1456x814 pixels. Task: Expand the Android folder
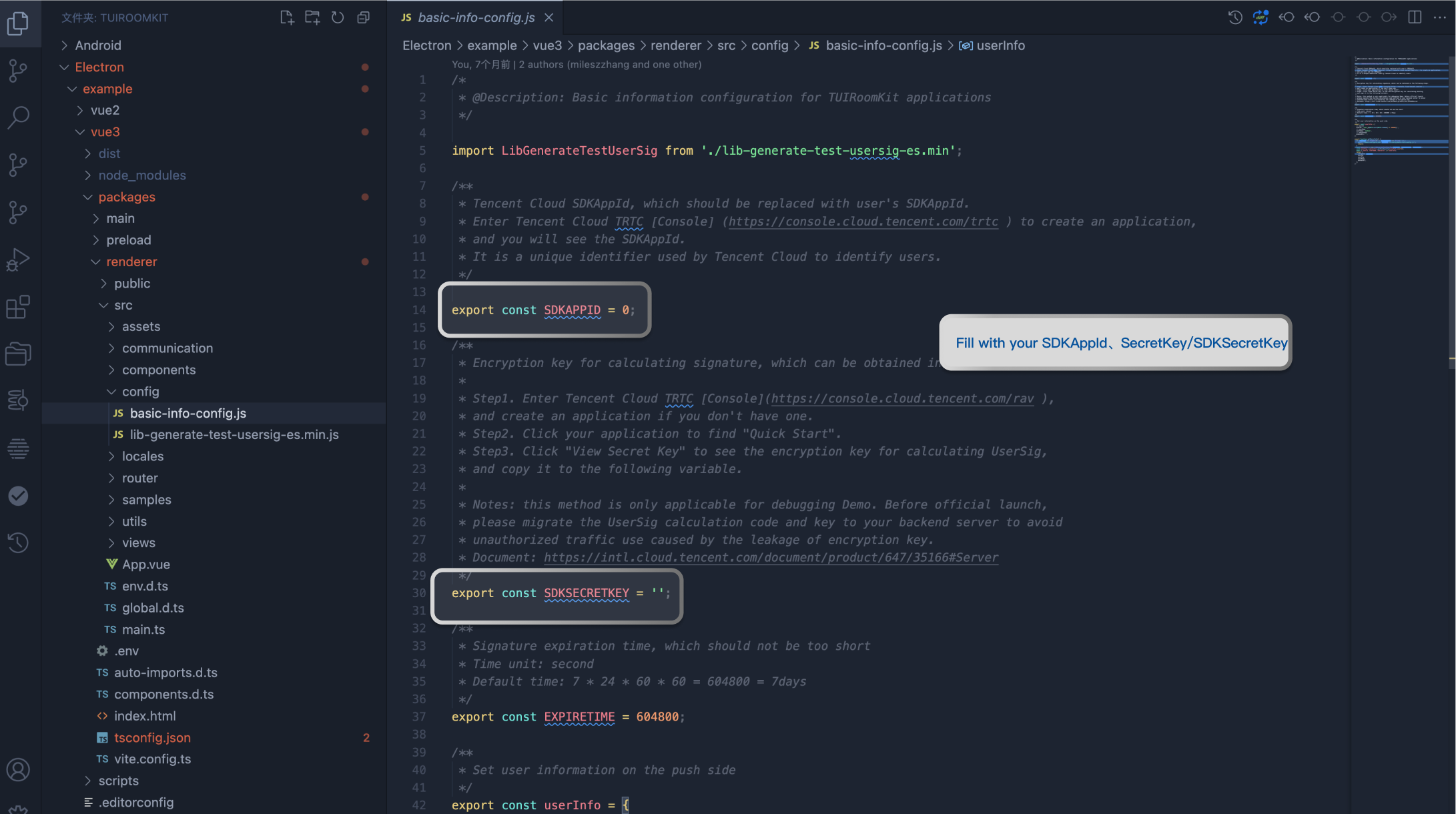[97, 45]
